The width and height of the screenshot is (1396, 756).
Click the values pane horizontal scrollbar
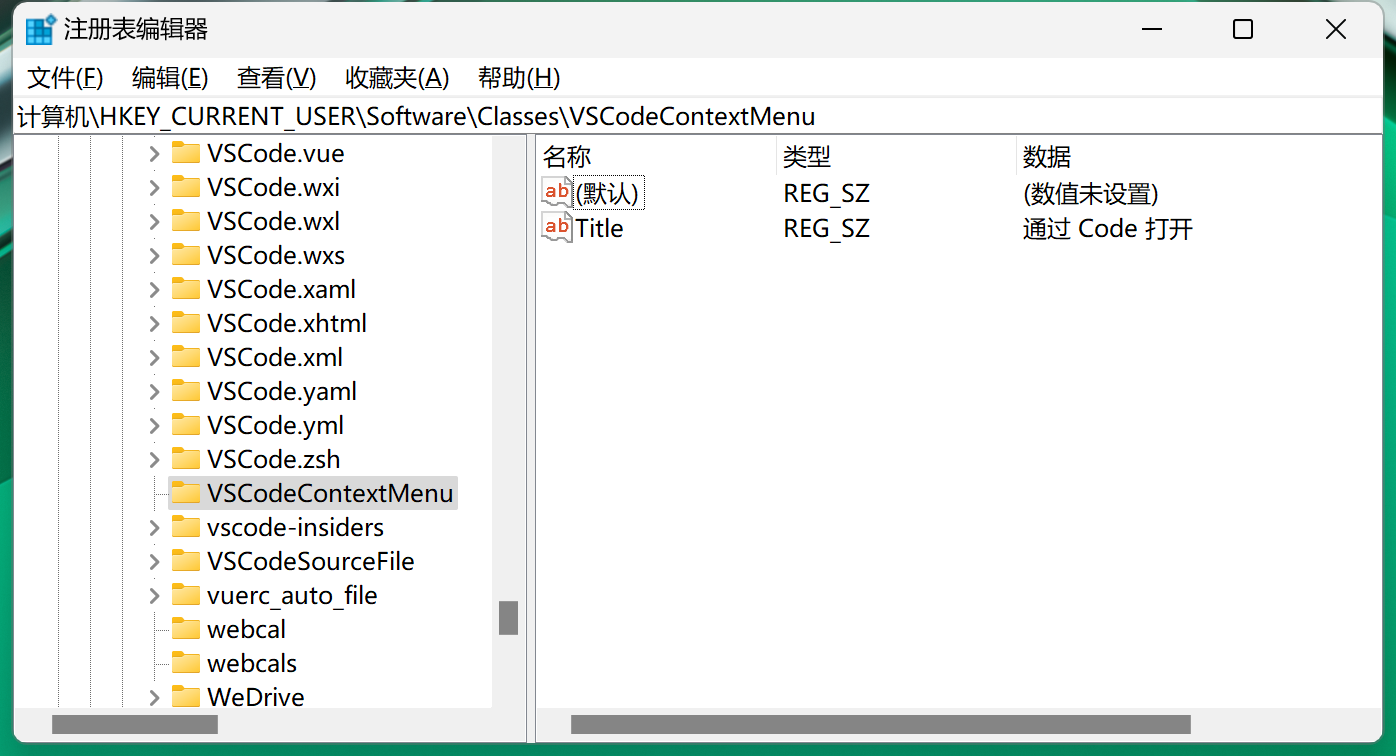(880, 724)
